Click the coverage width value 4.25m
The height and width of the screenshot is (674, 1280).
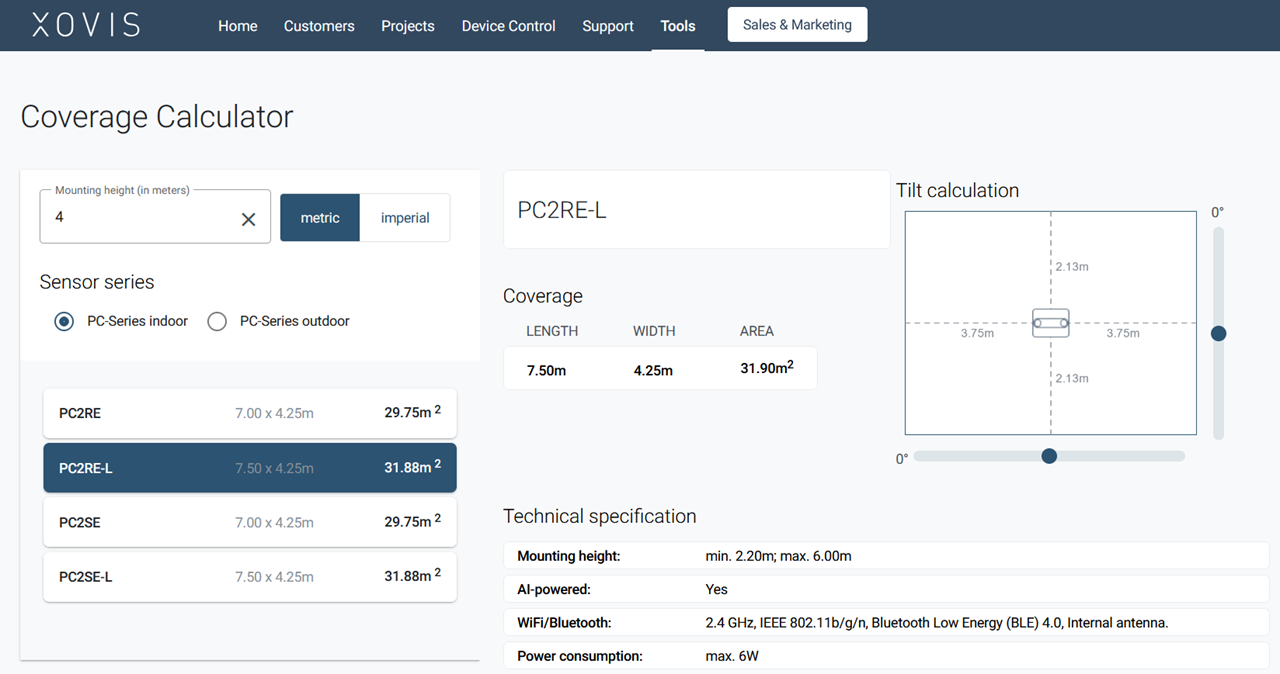653,371
